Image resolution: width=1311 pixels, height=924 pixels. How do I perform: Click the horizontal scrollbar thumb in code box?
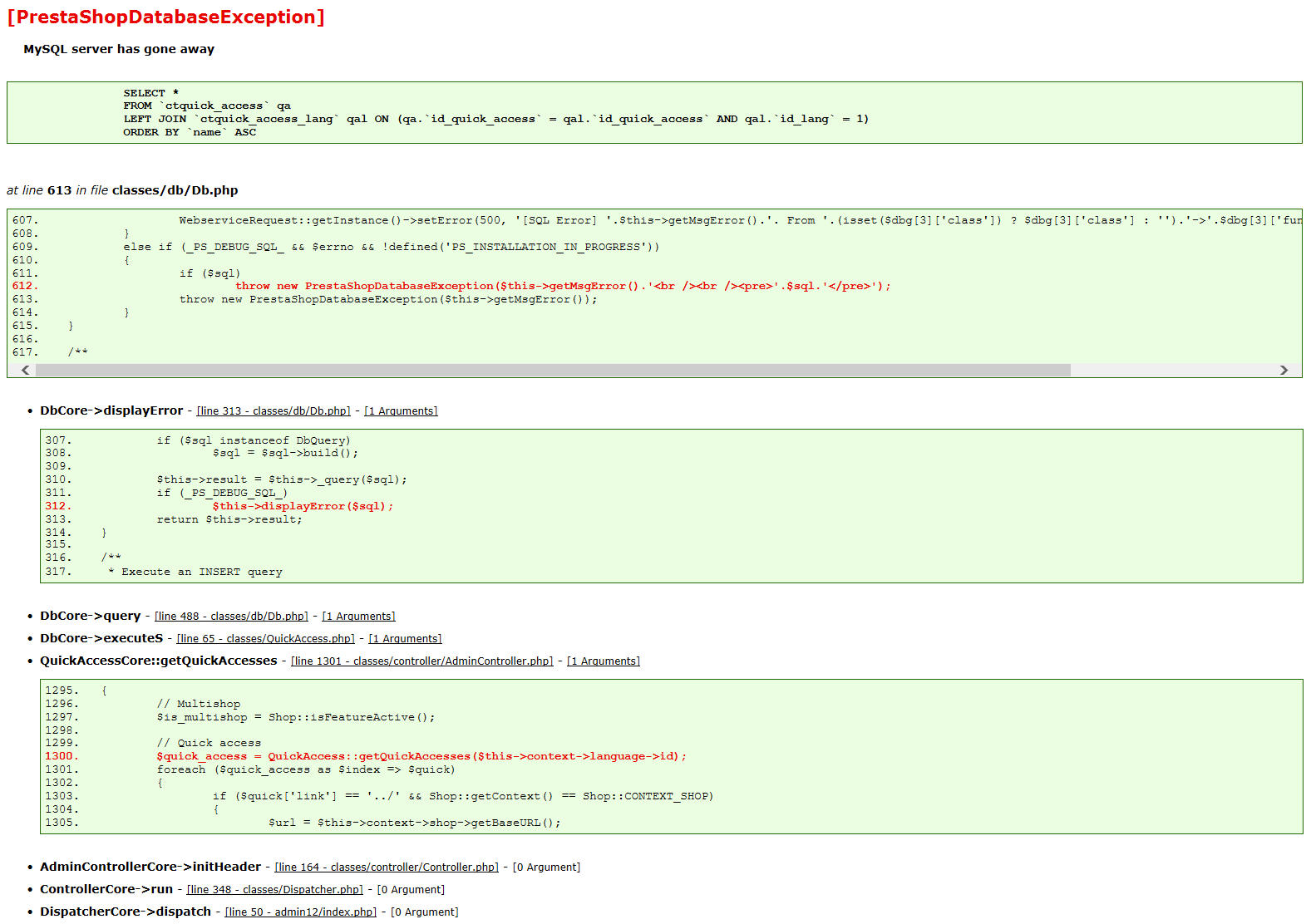pyautogui.click(x=553, y=370)
